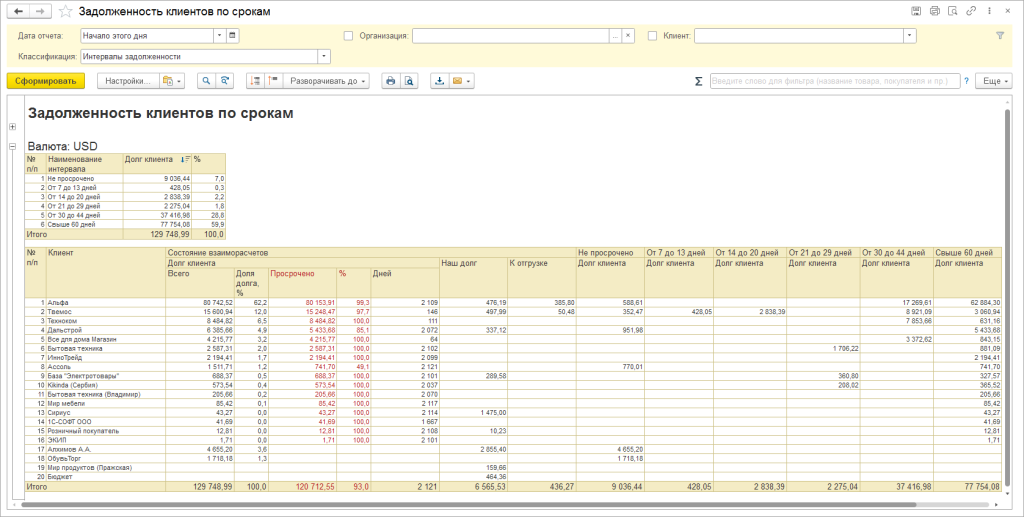The image size is (1024, 517).
Task: Print the report using toolbar printer icon
Action: pos(391,81)
